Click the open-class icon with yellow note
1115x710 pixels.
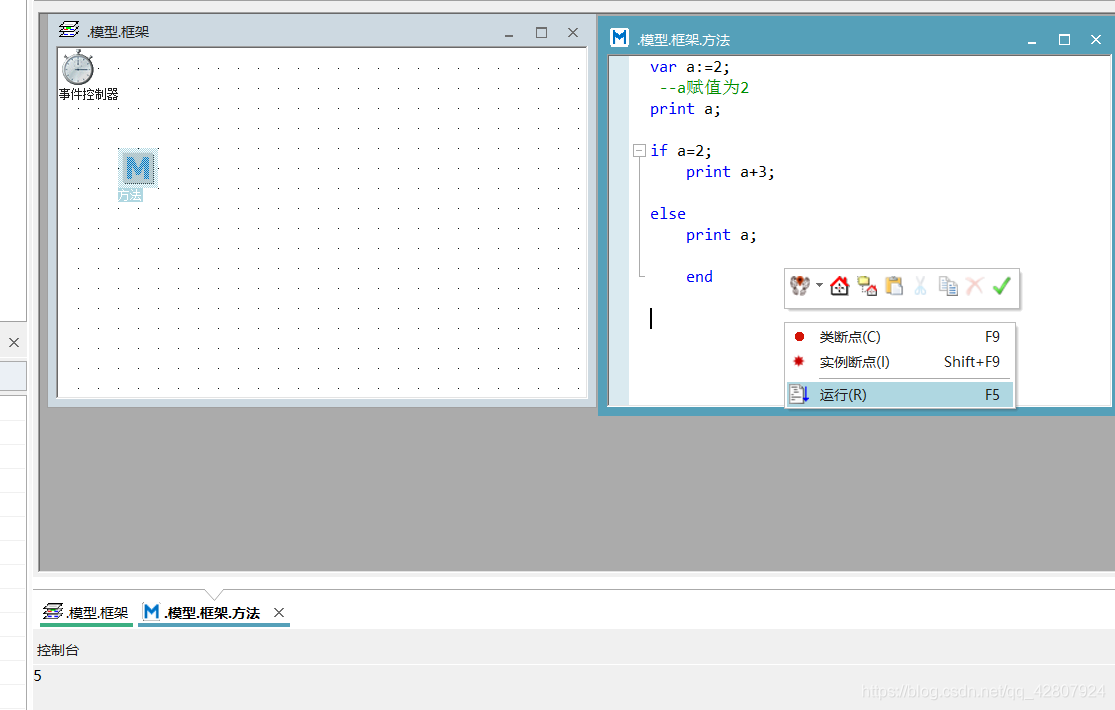pos(866,286)
